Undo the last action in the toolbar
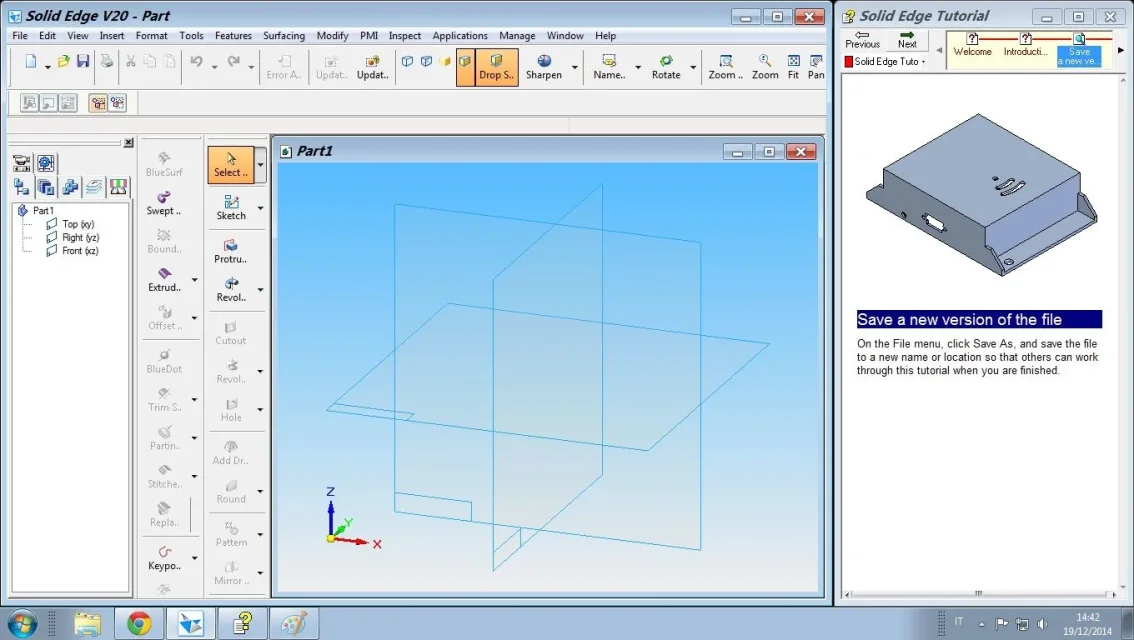The image size is (1134, 640). point(197,62)
